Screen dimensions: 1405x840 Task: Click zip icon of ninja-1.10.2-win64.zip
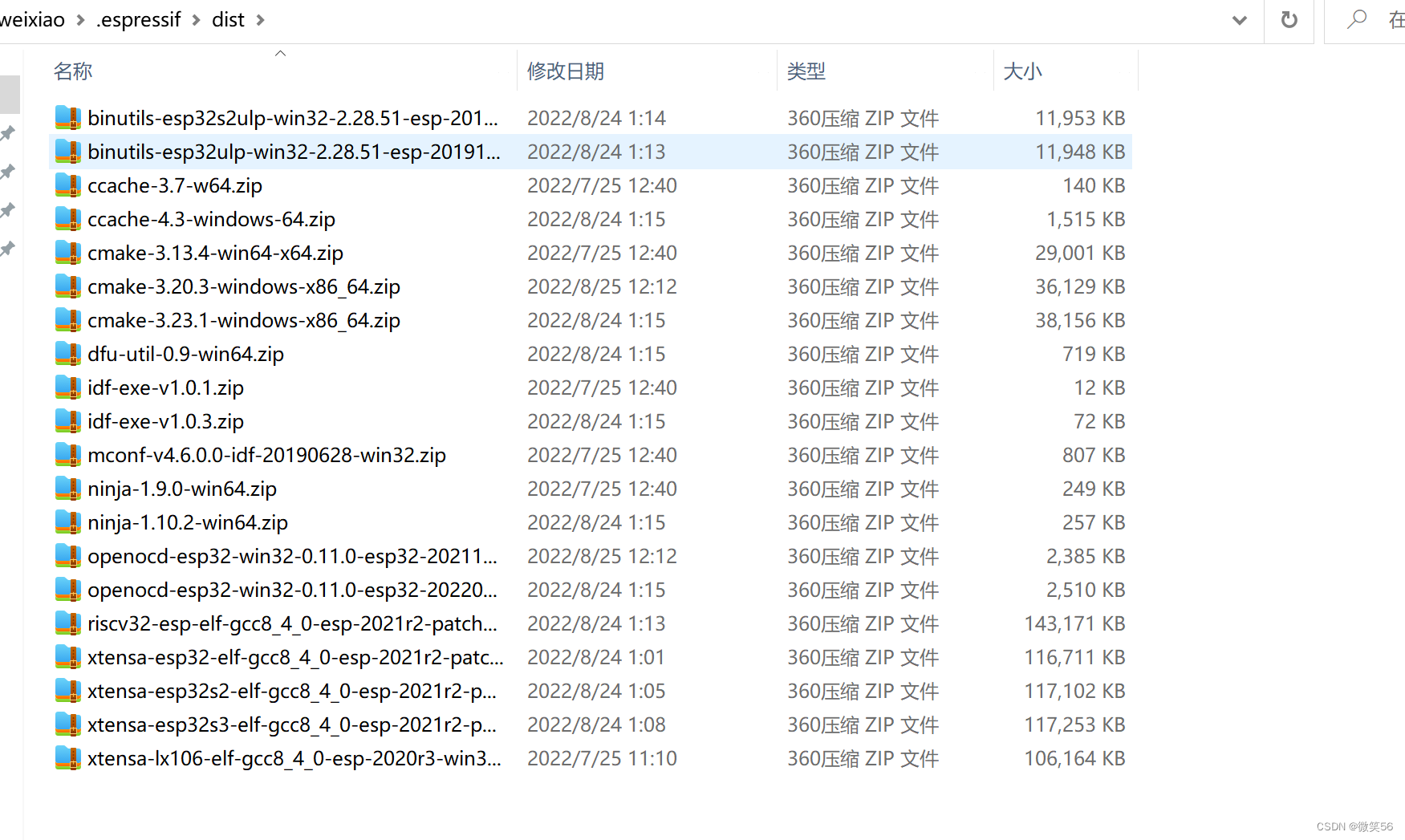pos(68,522)
